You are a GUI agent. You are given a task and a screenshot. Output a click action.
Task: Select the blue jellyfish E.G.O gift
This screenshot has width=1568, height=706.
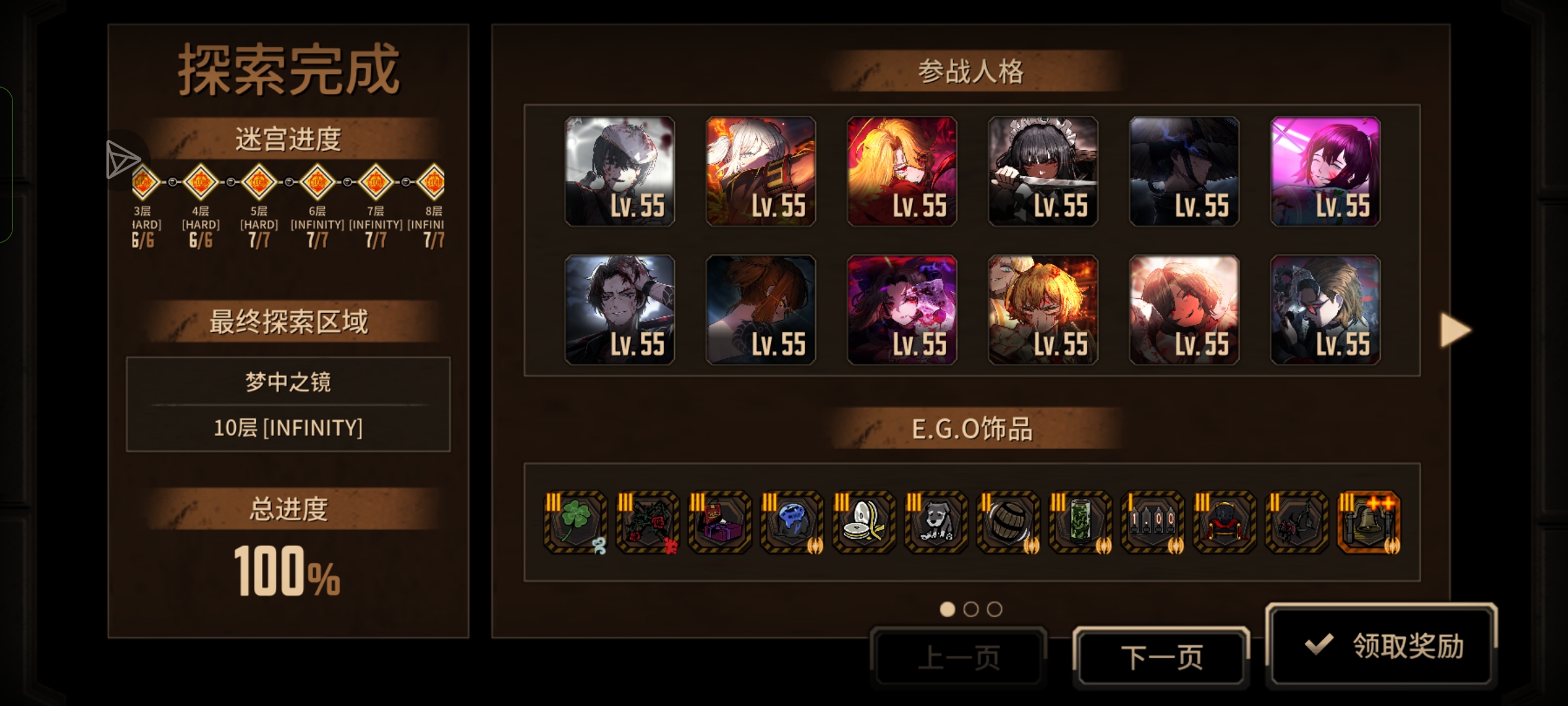coord(792,522)
